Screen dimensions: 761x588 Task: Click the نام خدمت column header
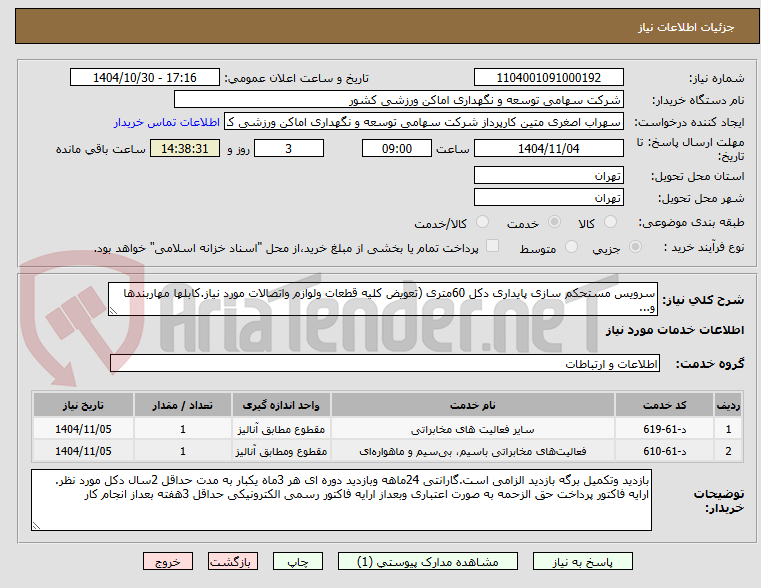coord(473,405)
